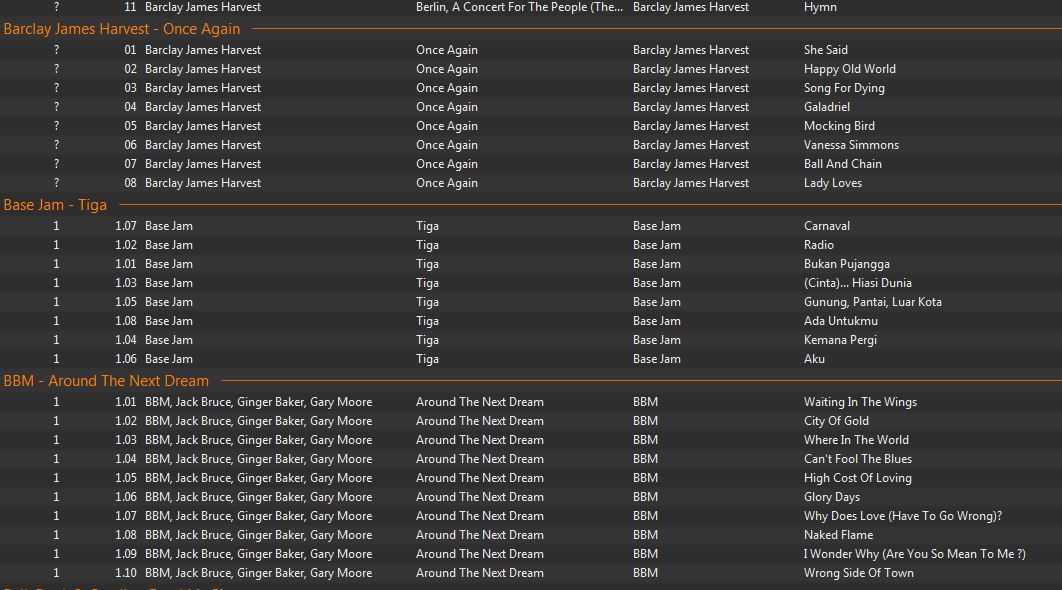Click track number 1.06 in the Aku row

pos(125,359)
